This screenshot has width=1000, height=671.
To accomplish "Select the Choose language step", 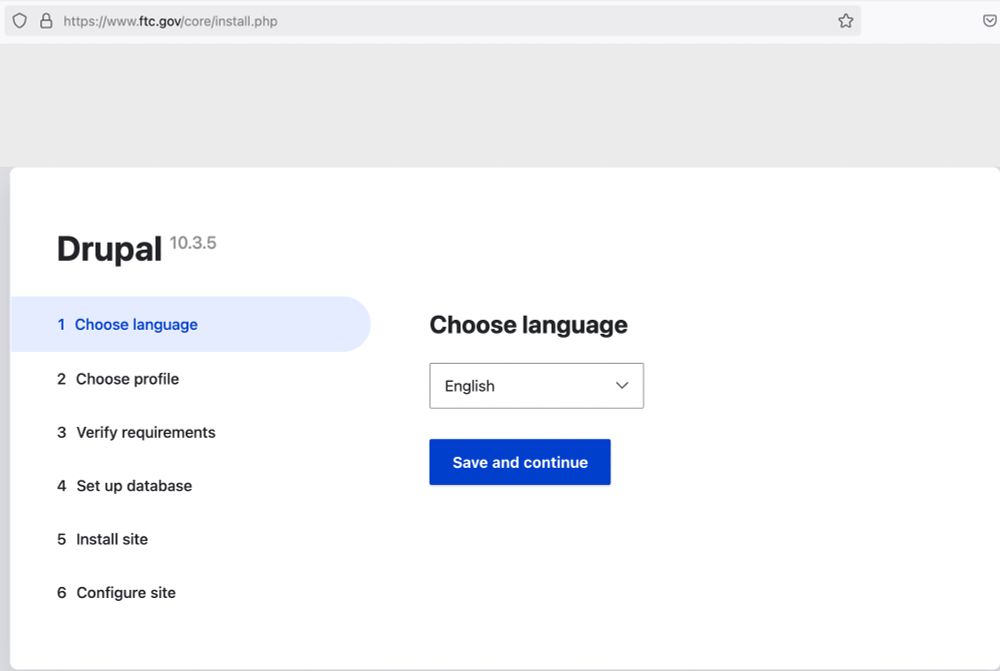I will [x=190, y=324].
